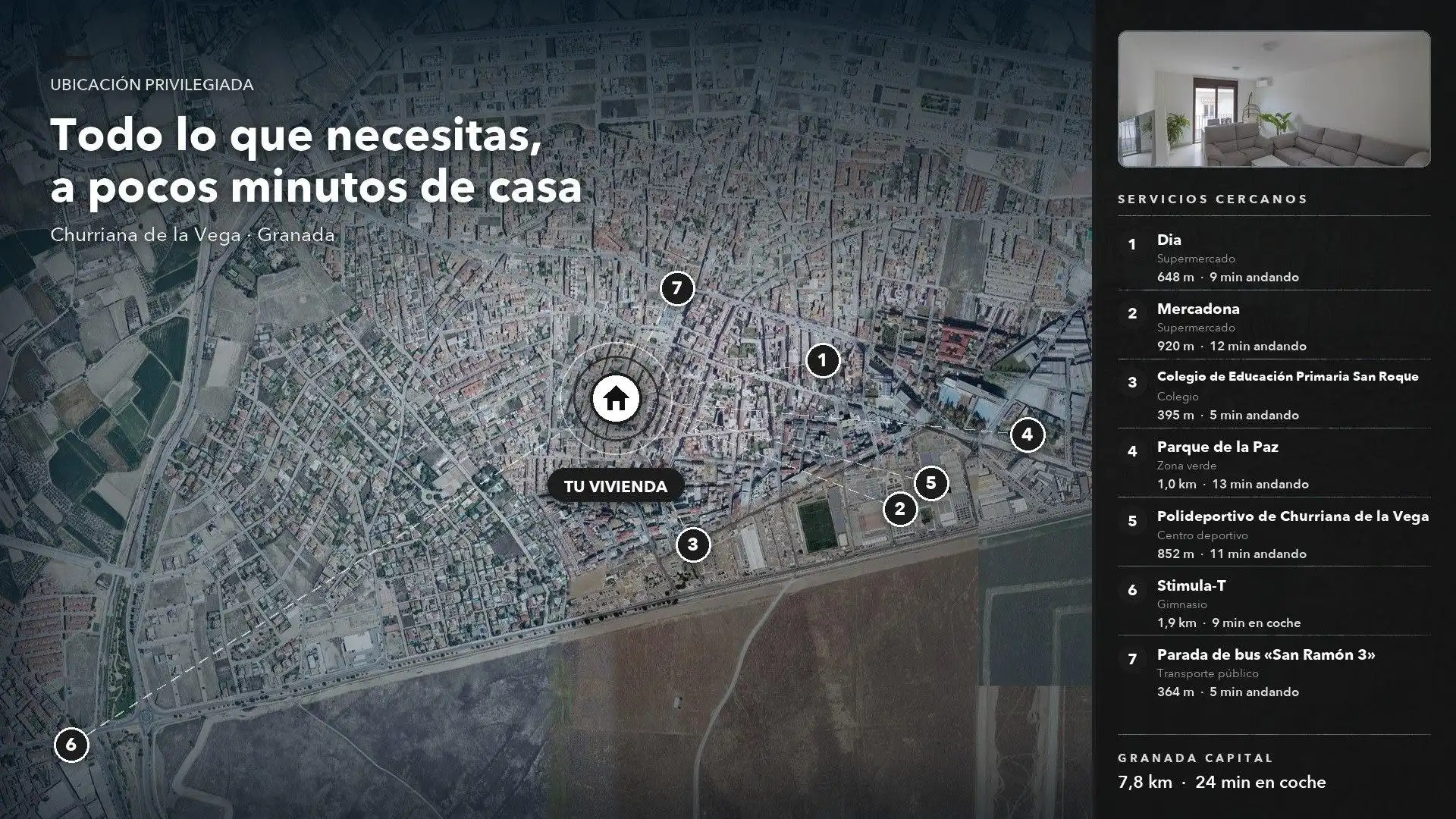Click the Zona verde category label
This screenshot has width=1456, height=819.
(x=1187, y=466)
